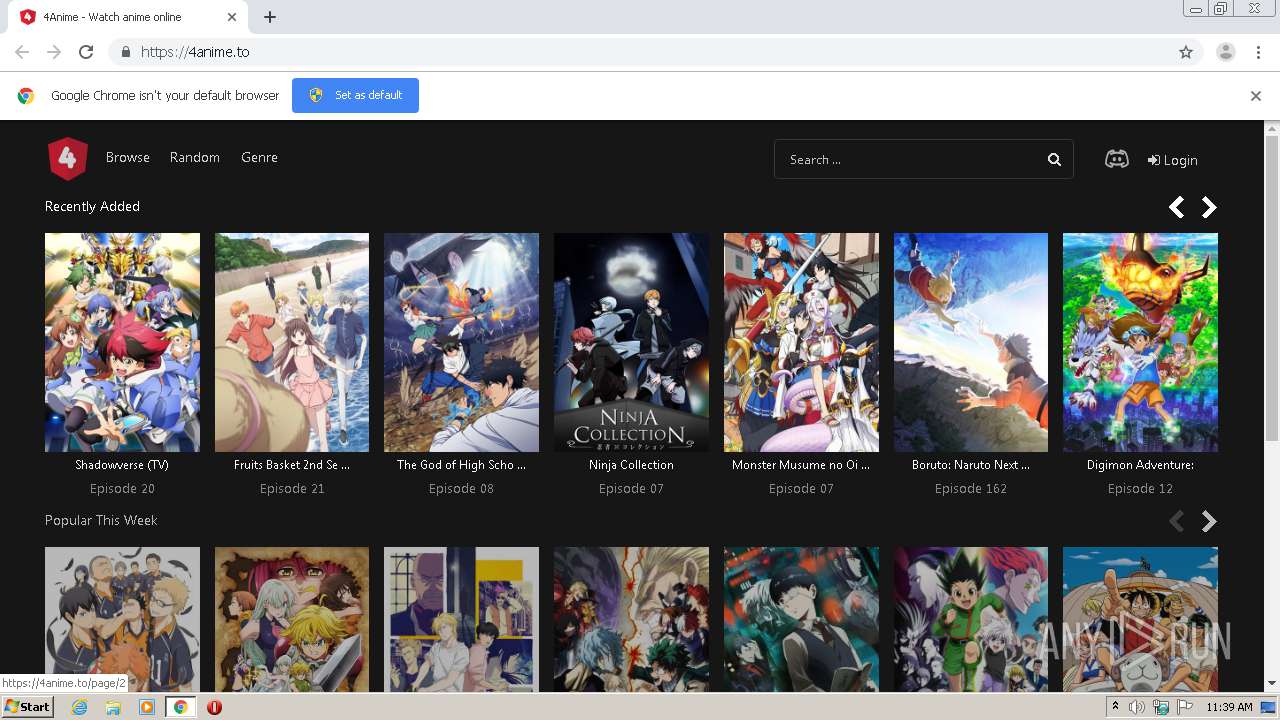Show next Recently Added items
1280x720 pixels.
1209,207
